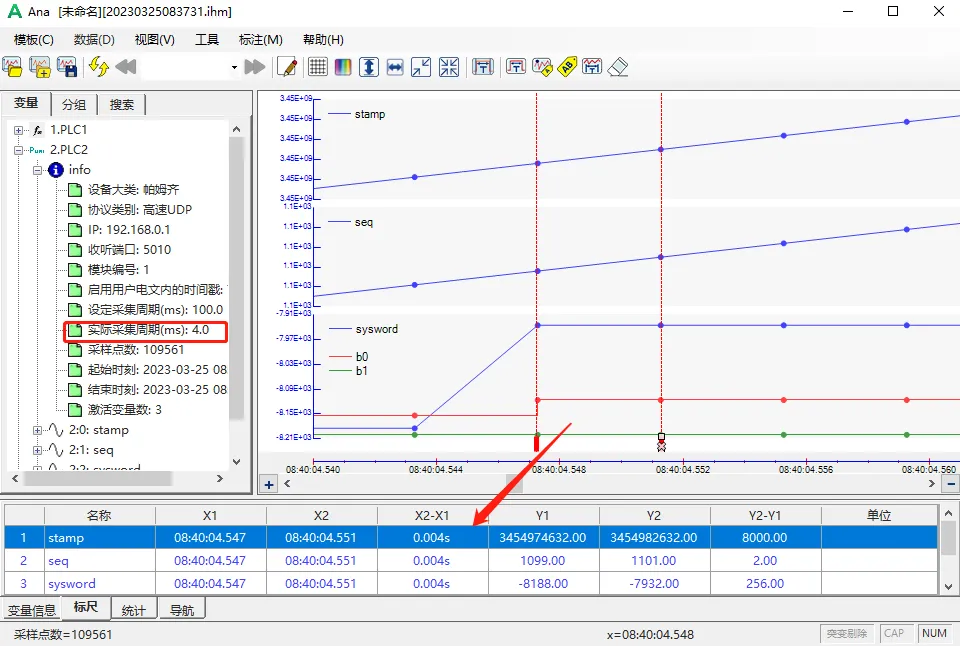Click the chart horizontal scrollbar thumb
The height and width of the screenshot is (646, 960).
click(x=514, y=484)
